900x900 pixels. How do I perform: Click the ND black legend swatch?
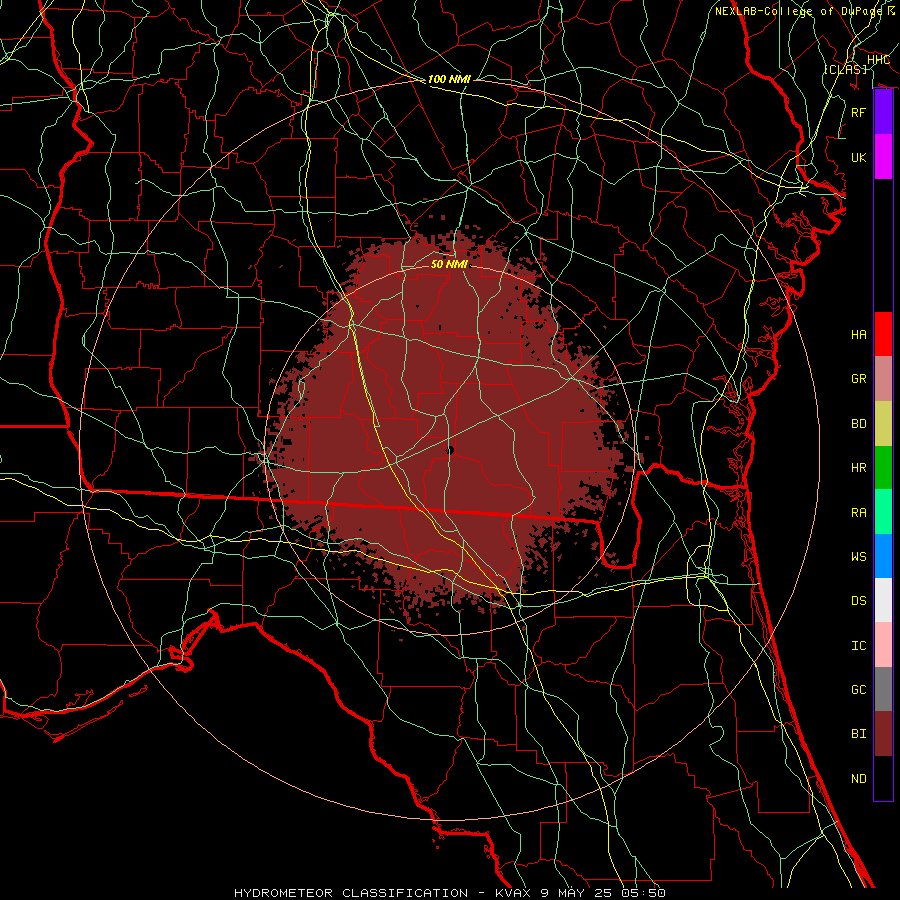[883, 778]
